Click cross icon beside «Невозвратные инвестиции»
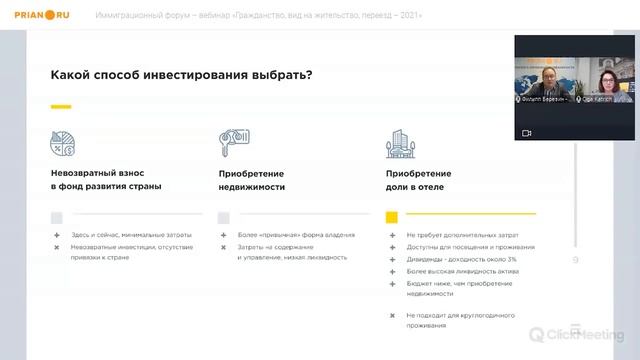 coord(57,247)
